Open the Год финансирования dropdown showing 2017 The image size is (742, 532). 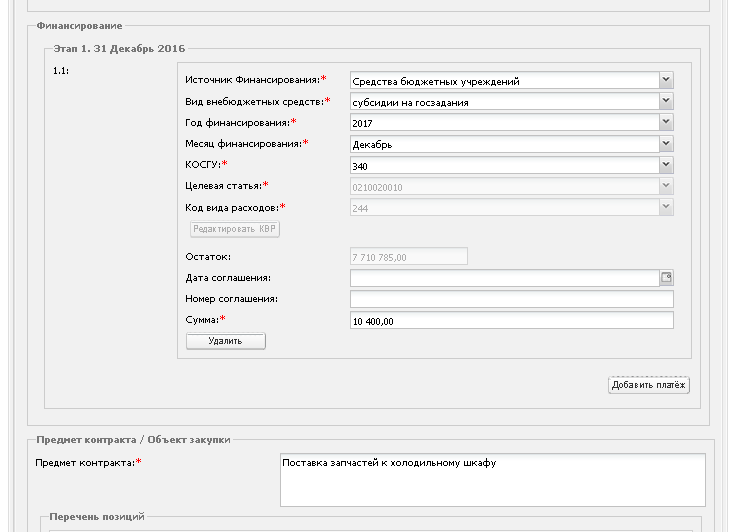(x=666, y=123)
